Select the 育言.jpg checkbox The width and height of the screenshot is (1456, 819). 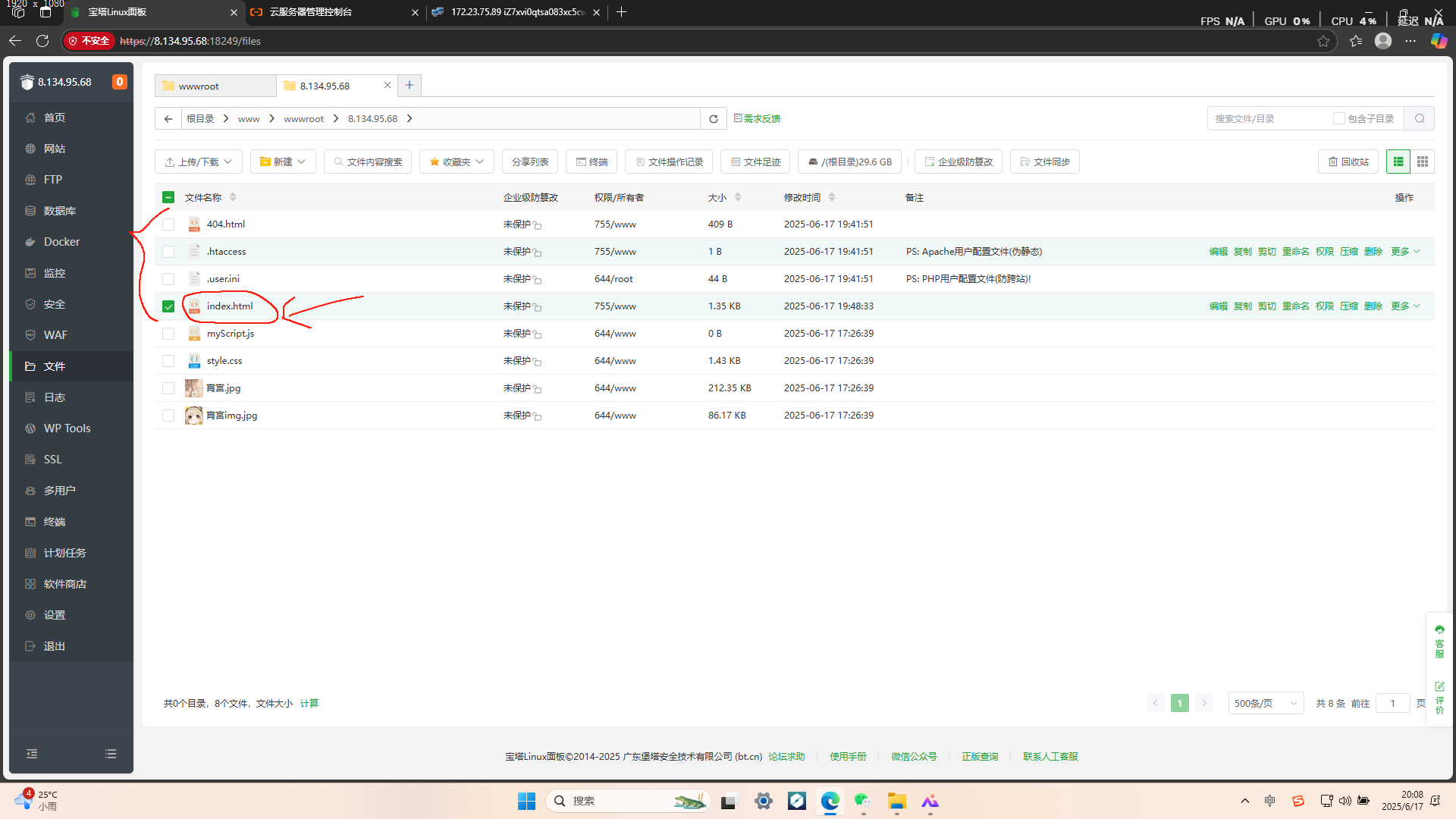168,388
